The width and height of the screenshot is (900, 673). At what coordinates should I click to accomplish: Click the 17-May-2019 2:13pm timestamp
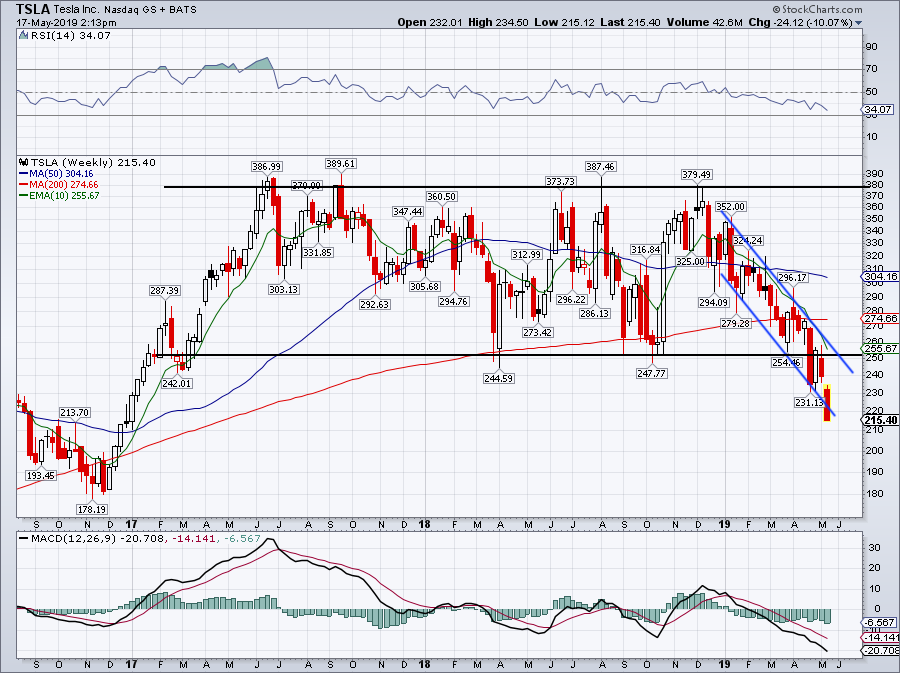coord(66,23)
